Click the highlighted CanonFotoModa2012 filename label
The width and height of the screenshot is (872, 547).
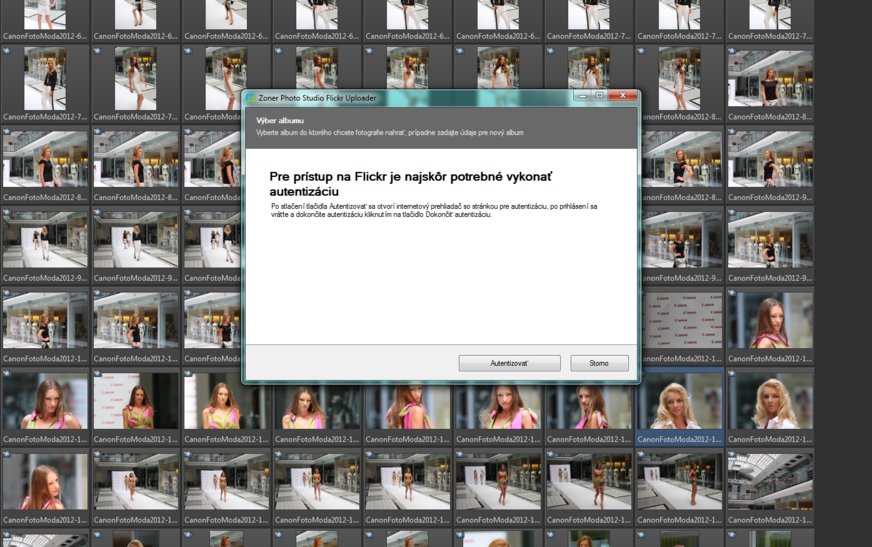coord(678,438)
